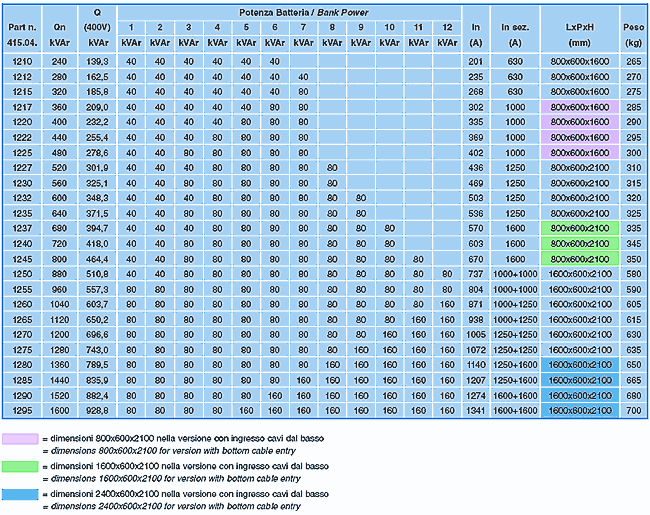Viewport: 650px width, 515px height.
Task: Click the pink legend color swatch
Action: pyautogui.click(x=20, y=438)
